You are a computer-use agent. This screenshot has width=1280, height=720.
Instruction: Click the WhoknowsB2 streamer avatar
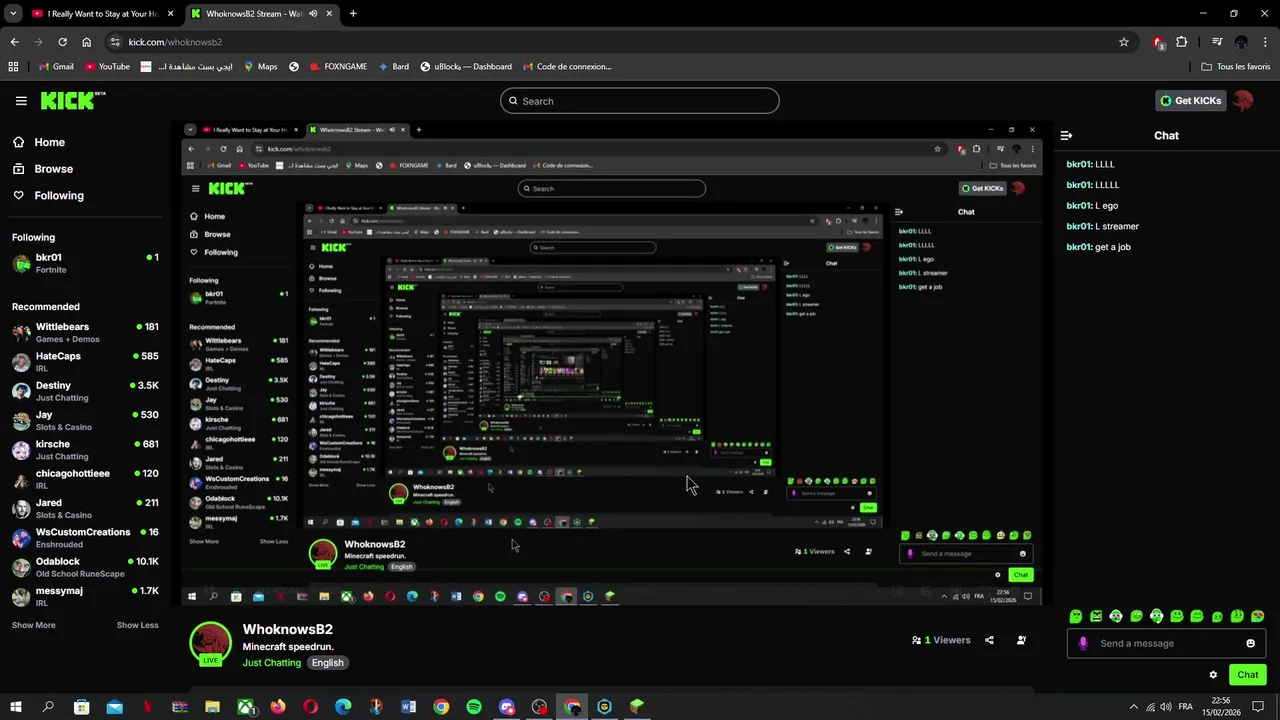(x=210, y=644)
